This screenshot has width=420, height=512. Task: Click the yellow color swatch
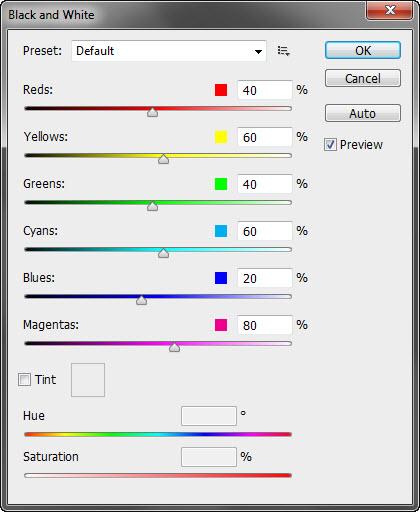click(x=221, y=137)
